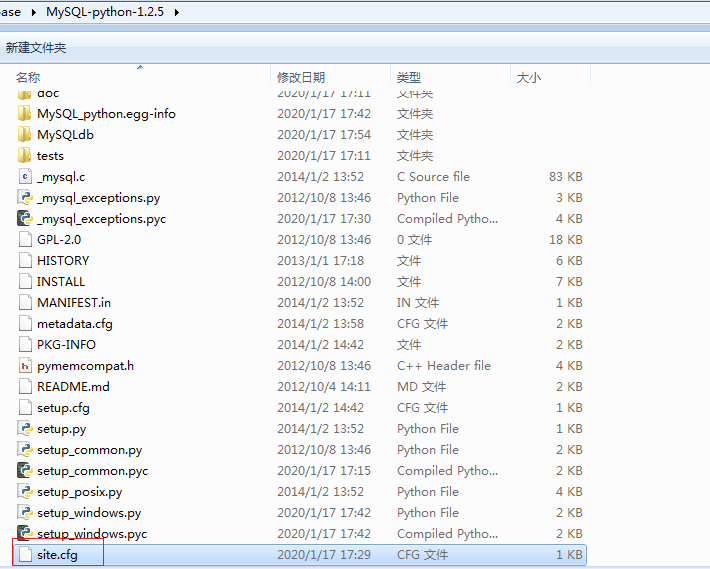This screenshot has width=710, height=569.
Task: Select the setup_common.py file name
Action: (90, 450)
